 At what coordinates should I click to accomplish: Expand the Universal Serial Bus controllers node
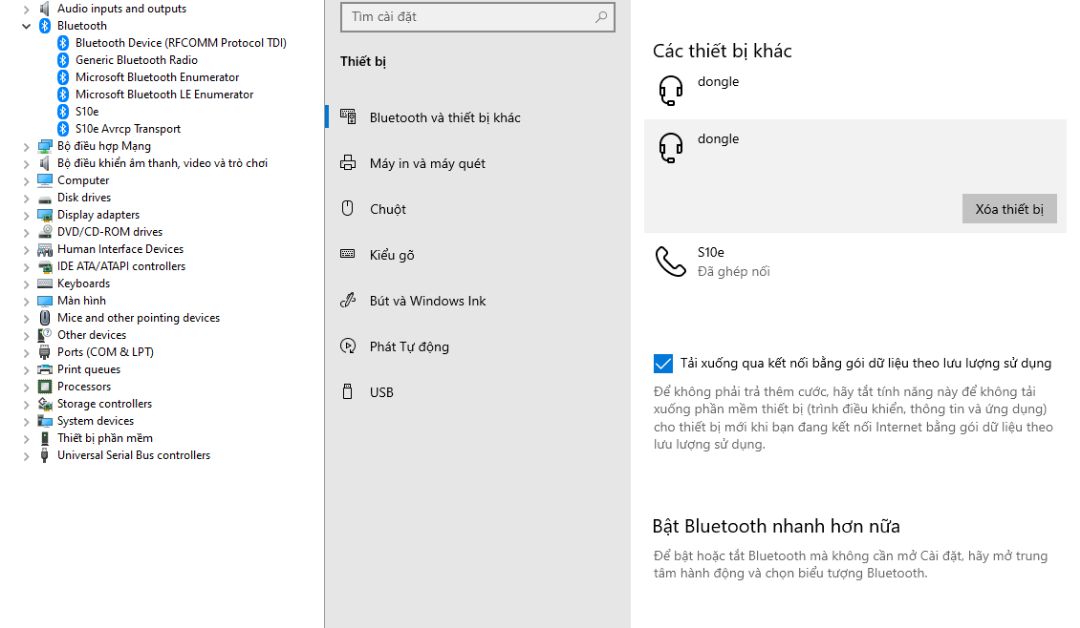point(27,456)
